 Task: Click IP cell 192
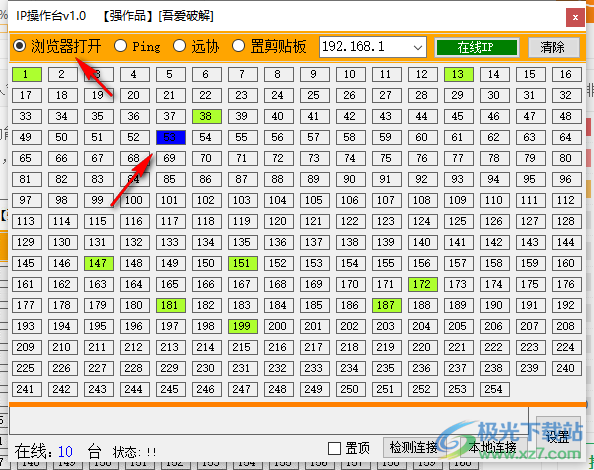point(567,305)
